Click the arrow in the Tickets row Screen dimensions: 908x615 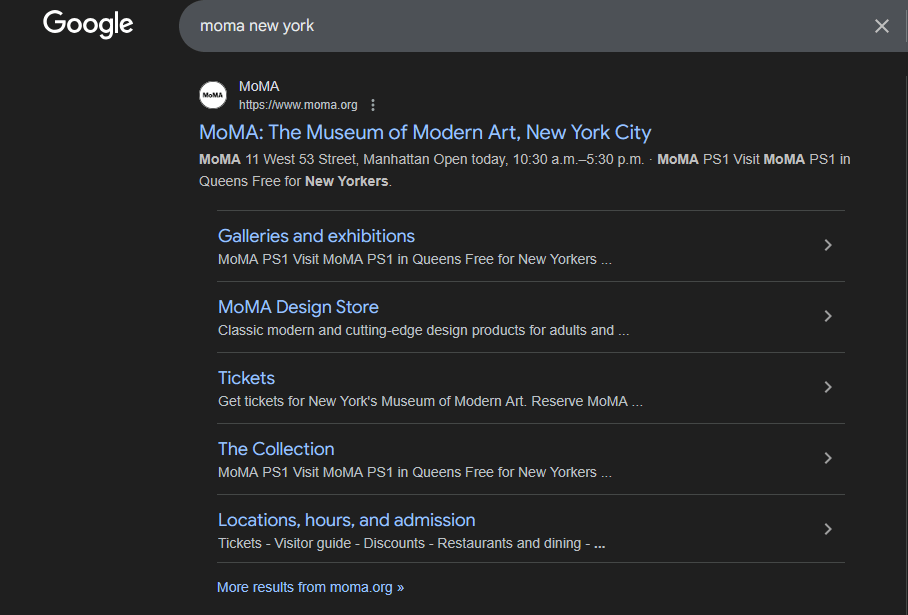827,387
